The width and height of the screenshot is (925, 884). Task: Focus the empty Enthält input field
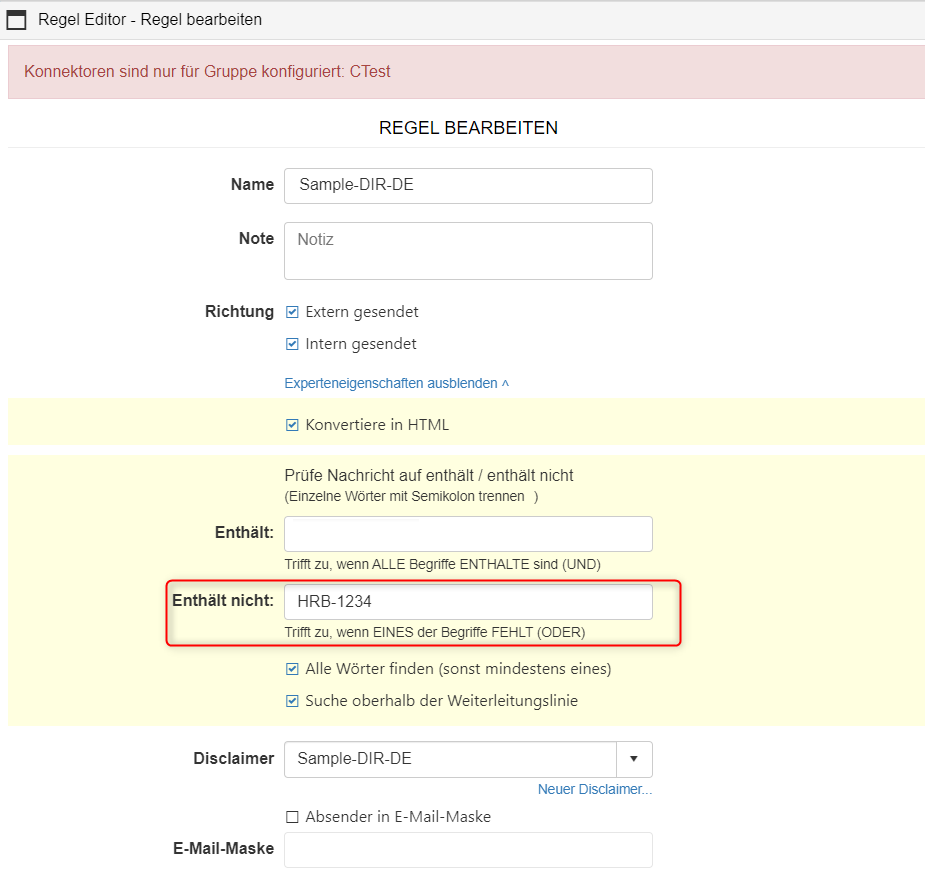tap(468, 534)
